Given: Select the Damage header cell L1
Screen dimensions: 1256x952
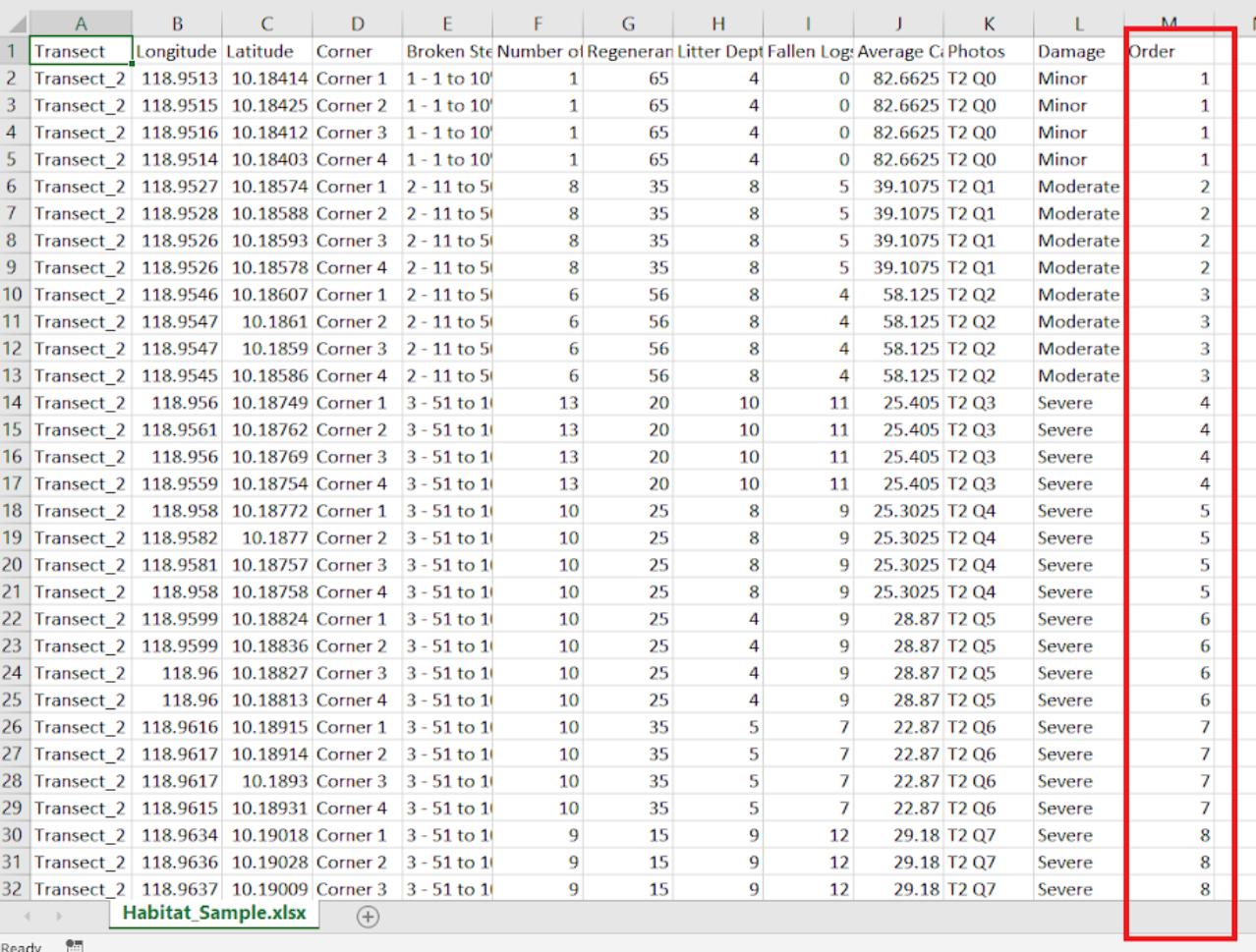Looking at the screenshot, I should pyautogui.click(x=1079, y=51).
